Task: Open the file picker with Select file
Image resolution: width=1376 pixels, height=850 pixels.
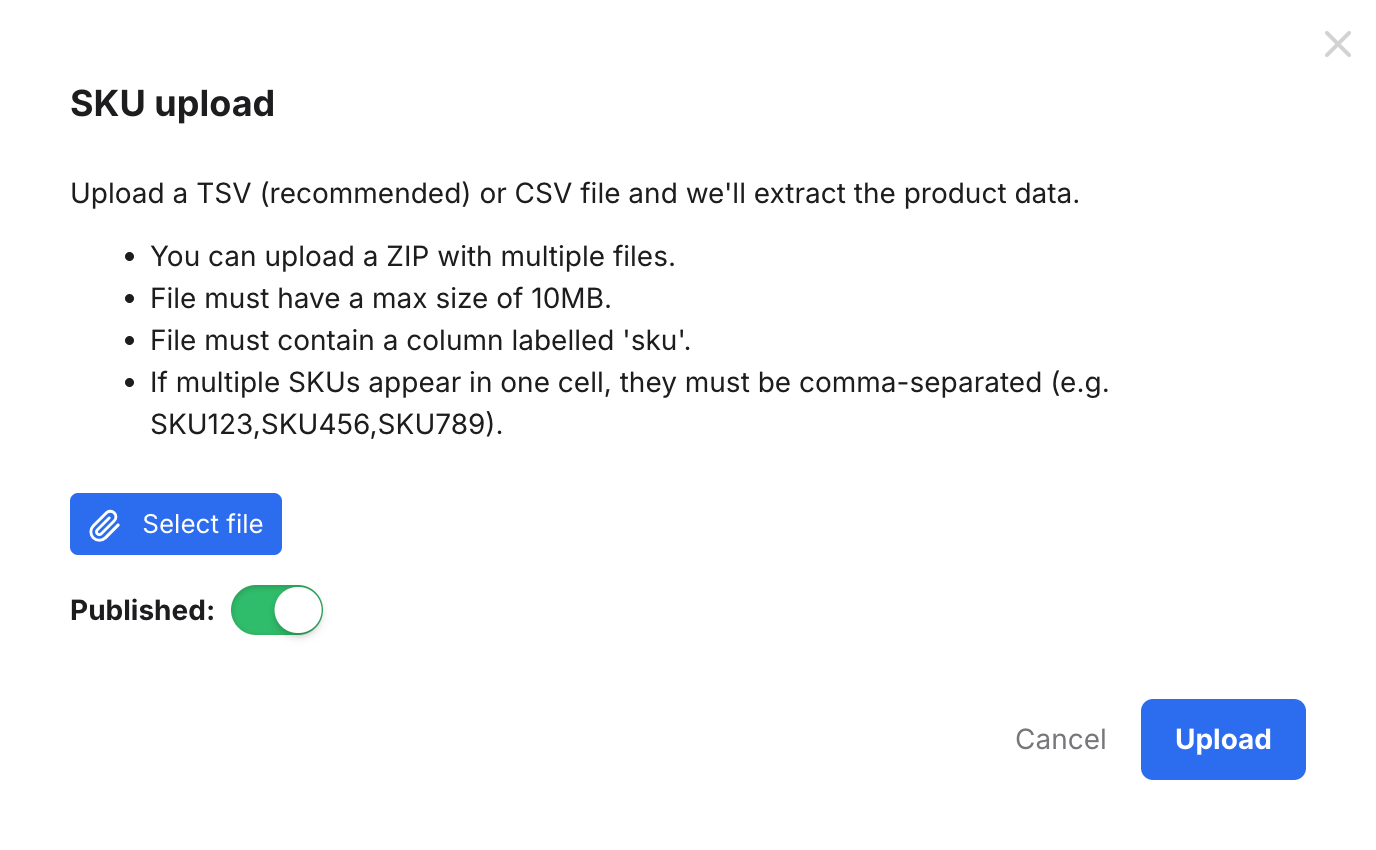Action: (175, 523)
